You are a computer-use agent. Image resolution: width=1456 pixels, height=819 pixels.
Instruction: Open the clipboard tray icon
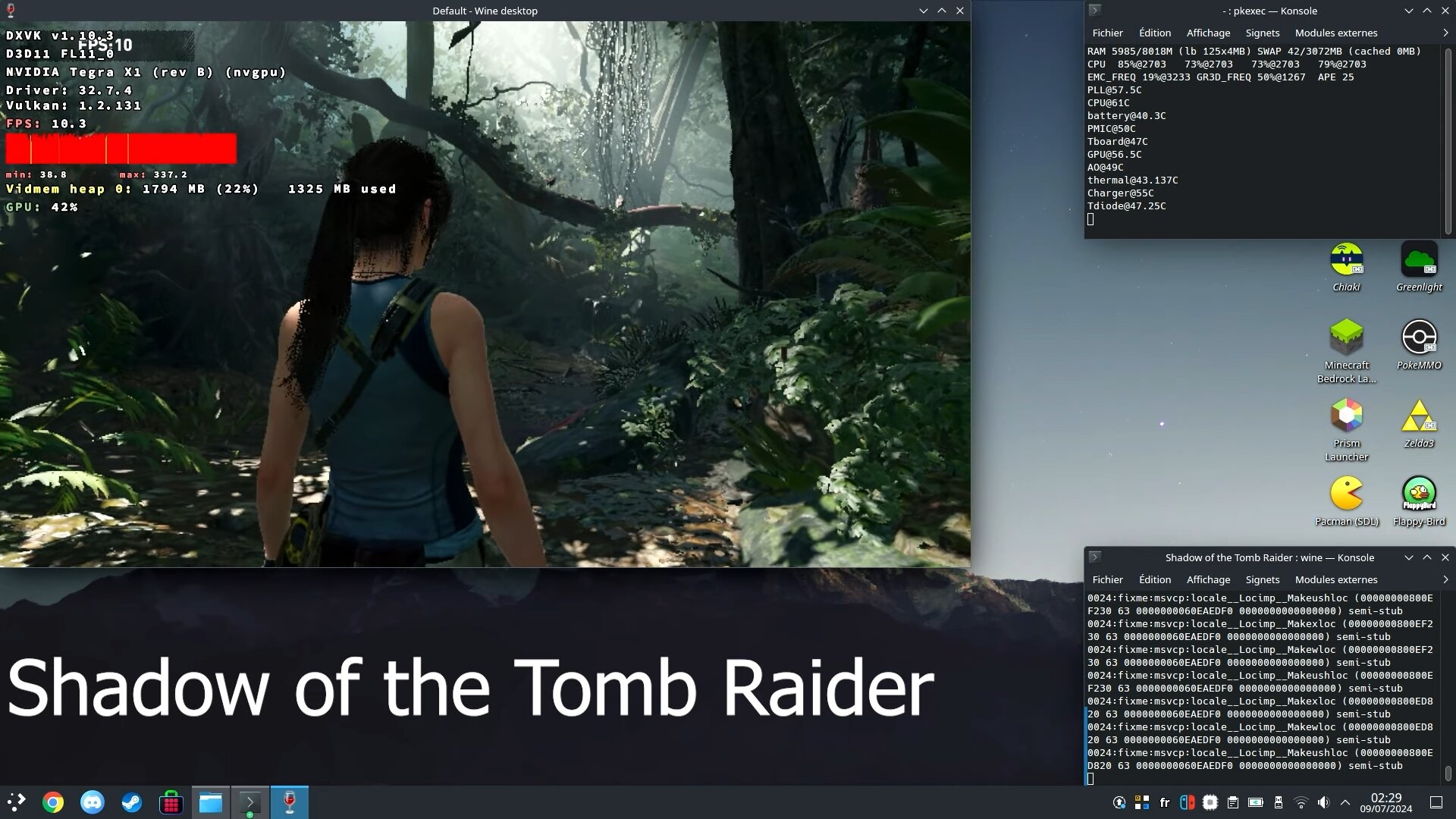coord(1233,802)
